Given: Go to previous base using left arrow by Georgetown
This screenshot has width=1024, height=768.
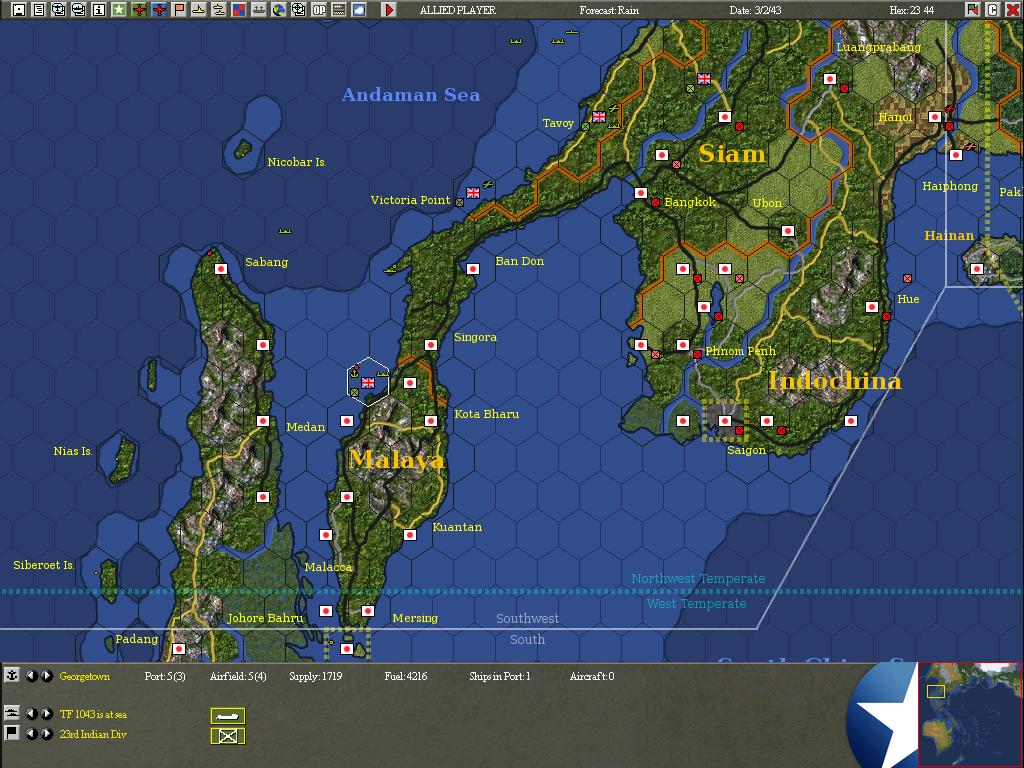Looking at the screenshot, I should tap(31, 676).
